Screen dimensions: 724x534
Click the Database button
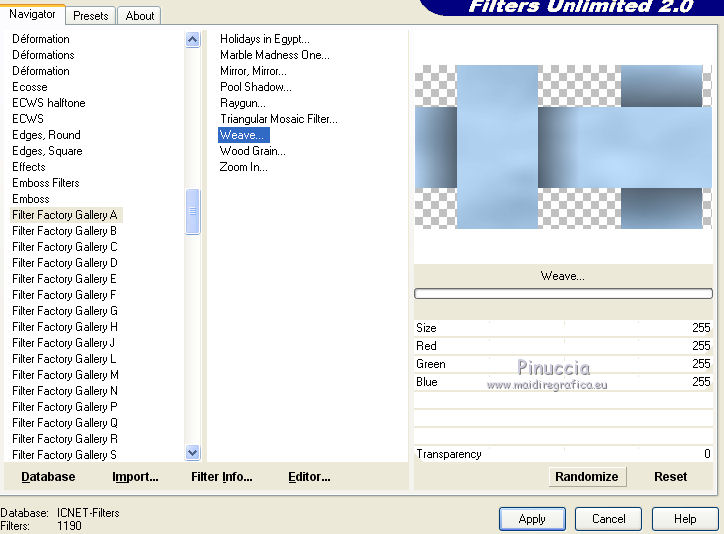[48, 477]
